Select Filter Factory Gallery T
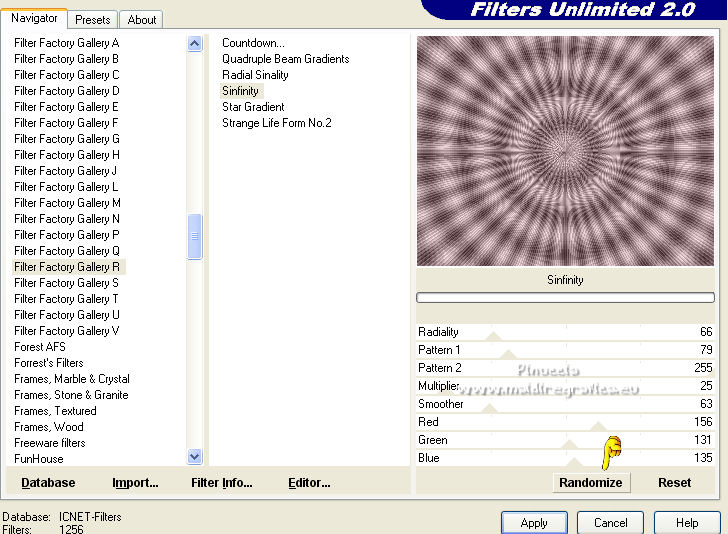 (x=66, y=299)
